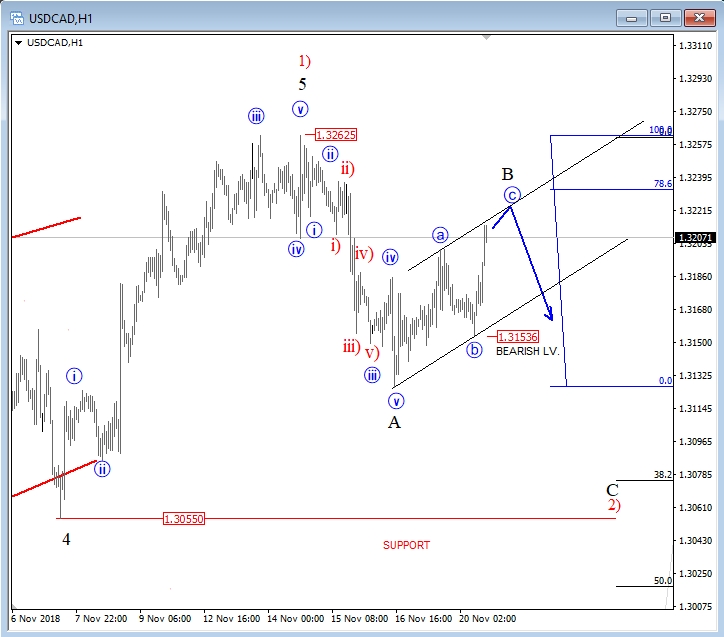Click circled iii label above the 9 Nov high
724x637 pixels.
(256, 116)
